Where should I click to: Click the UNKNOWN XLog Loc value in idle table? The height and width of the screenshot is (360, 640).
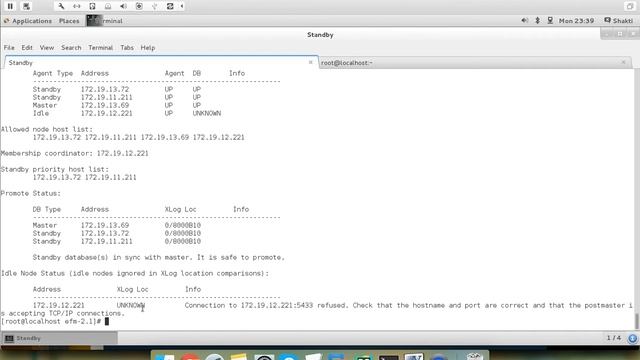pos(131,305)
